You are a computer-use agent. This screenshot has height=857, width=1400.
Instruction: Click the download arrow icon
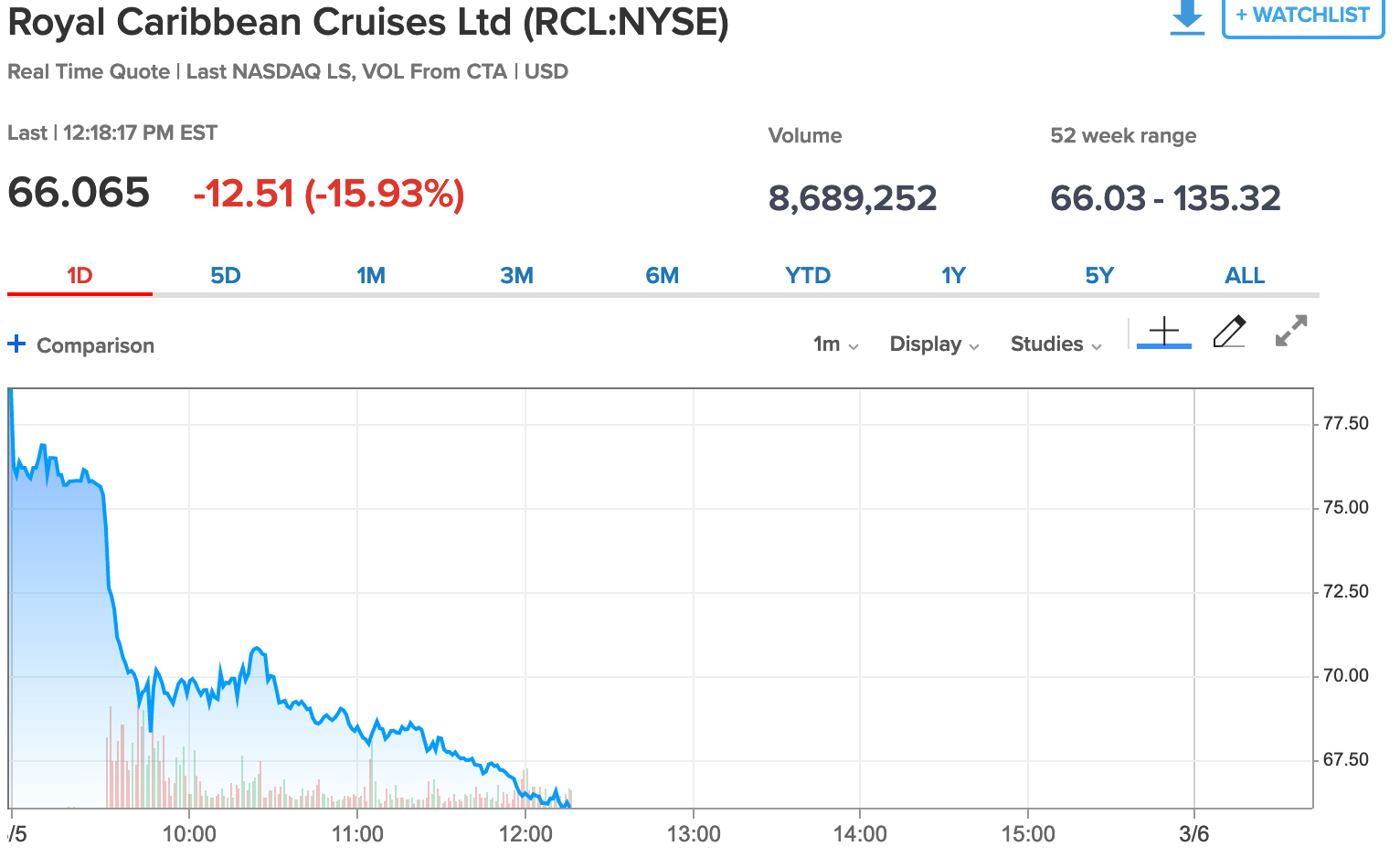[x=1187, y=17]
